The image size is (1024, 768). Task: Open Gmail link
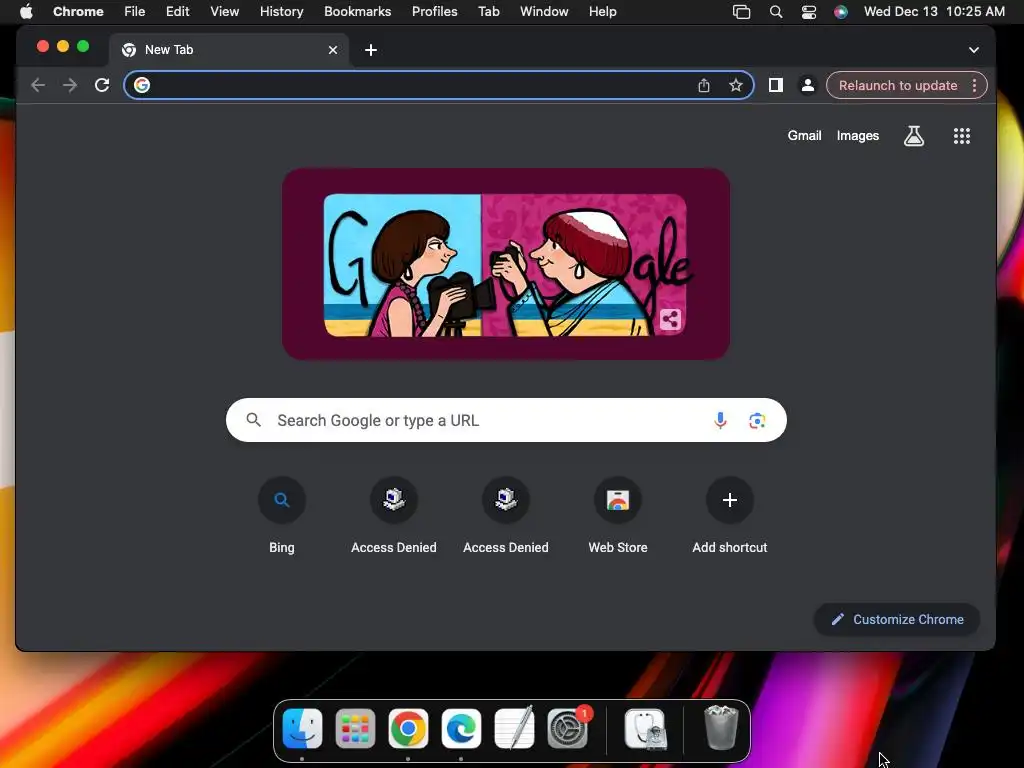coord(804,136)
